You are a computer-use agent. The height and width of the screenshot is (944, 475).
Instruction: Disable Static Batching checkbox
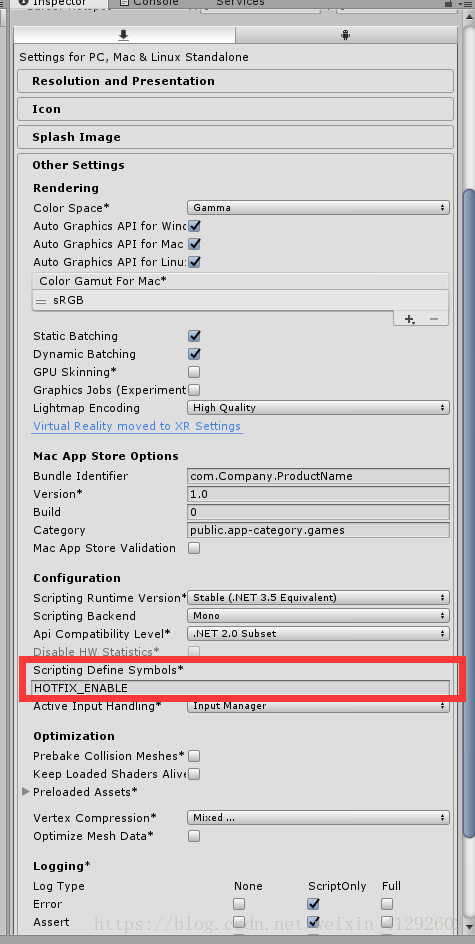click(x=194, y=336)
